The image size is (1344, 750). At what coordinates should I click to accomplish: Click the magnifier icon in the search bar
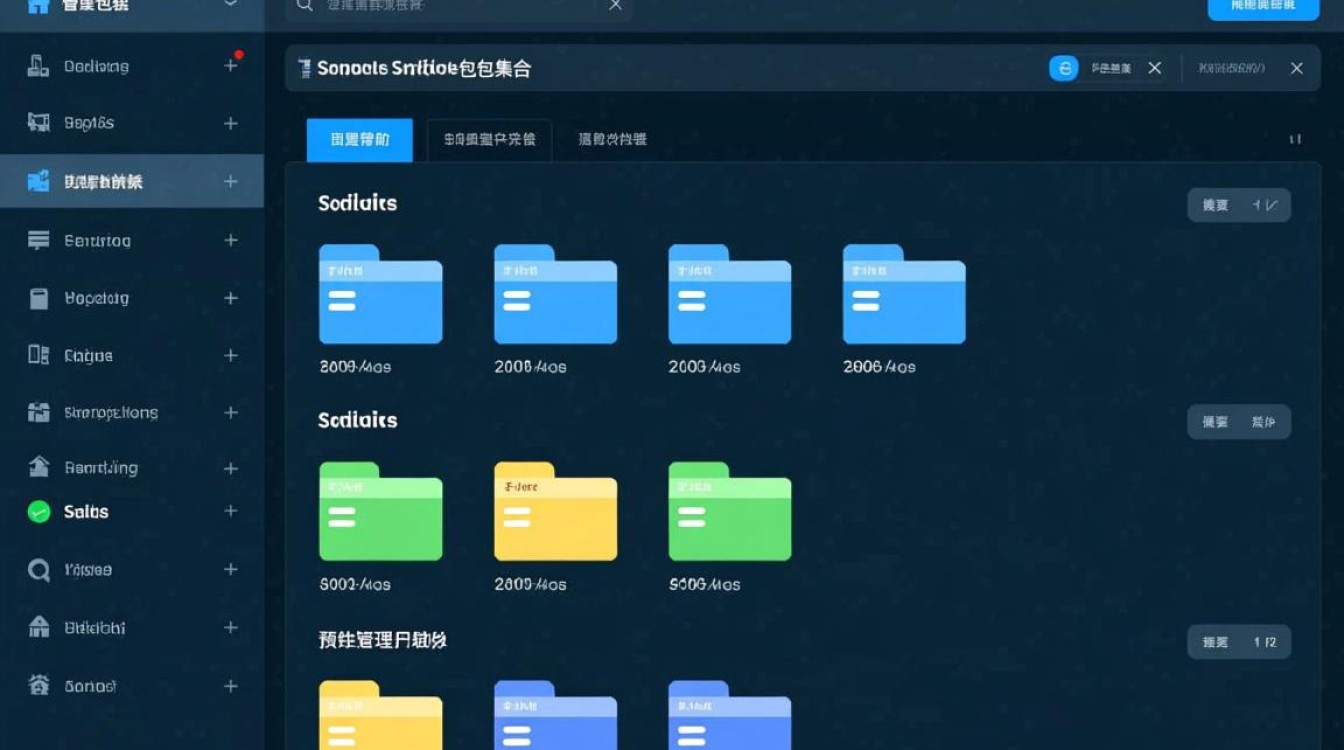(x=304, y=5)
